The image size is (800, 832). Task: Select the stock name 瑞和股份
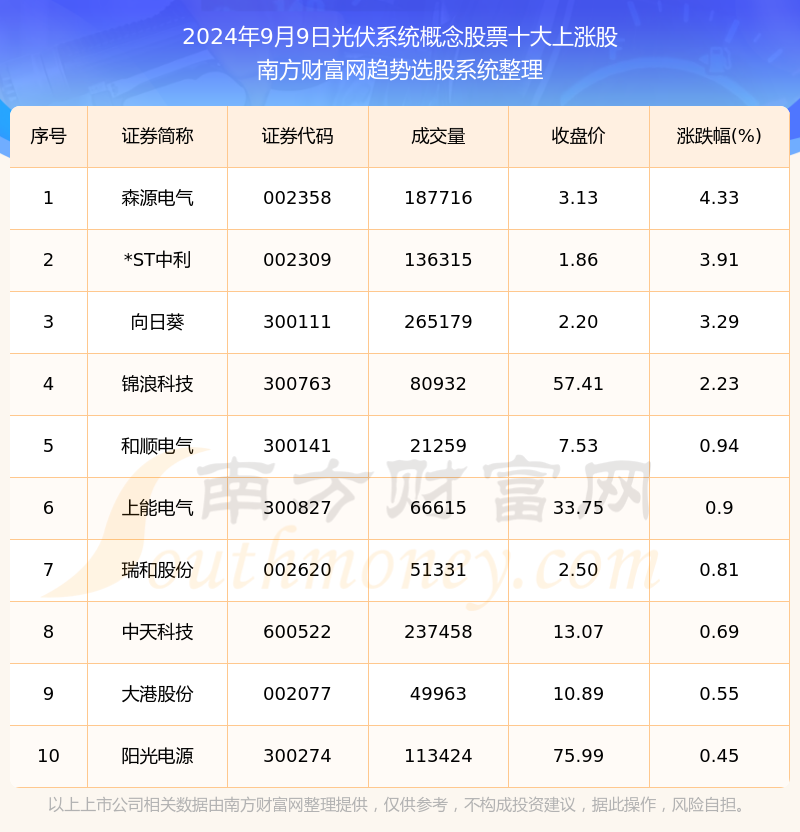point(157,570)
